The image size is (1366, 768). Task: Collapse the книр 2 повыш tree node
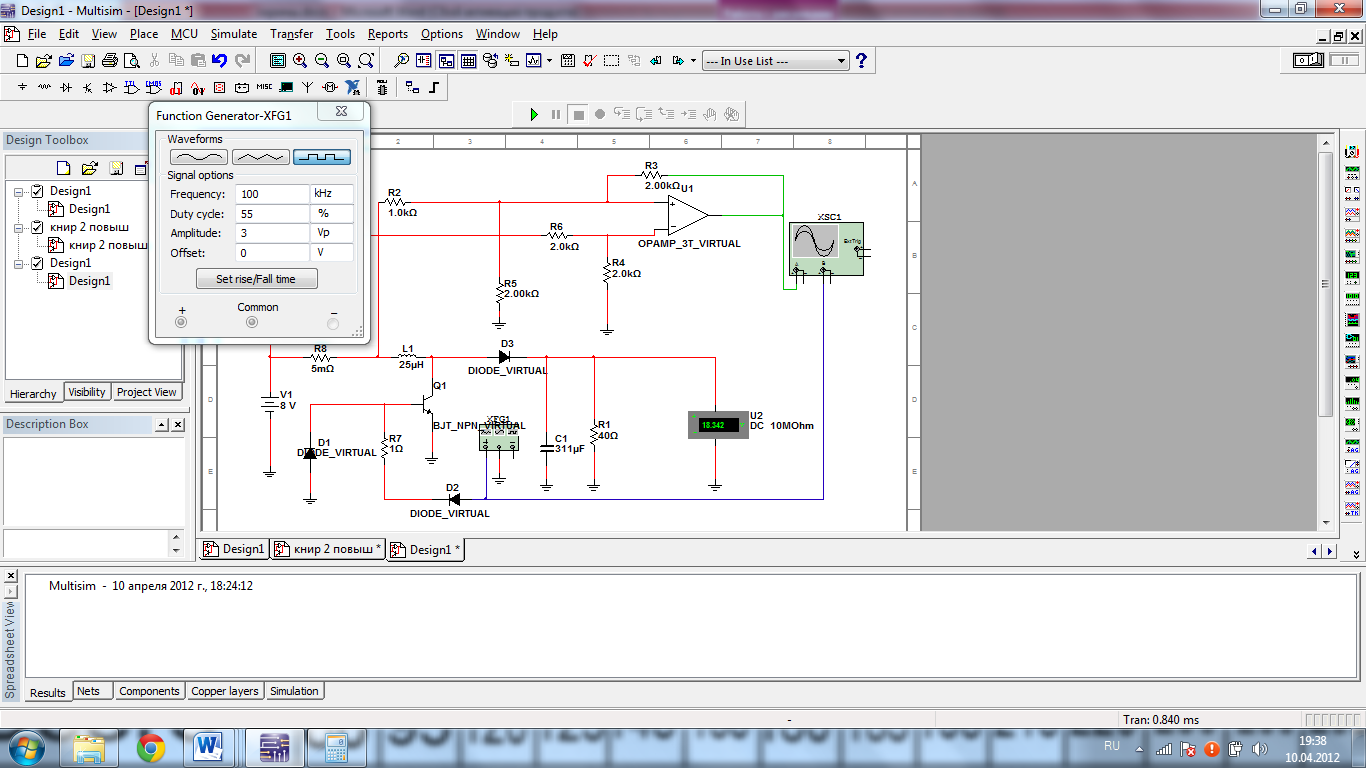coord(19,227)
